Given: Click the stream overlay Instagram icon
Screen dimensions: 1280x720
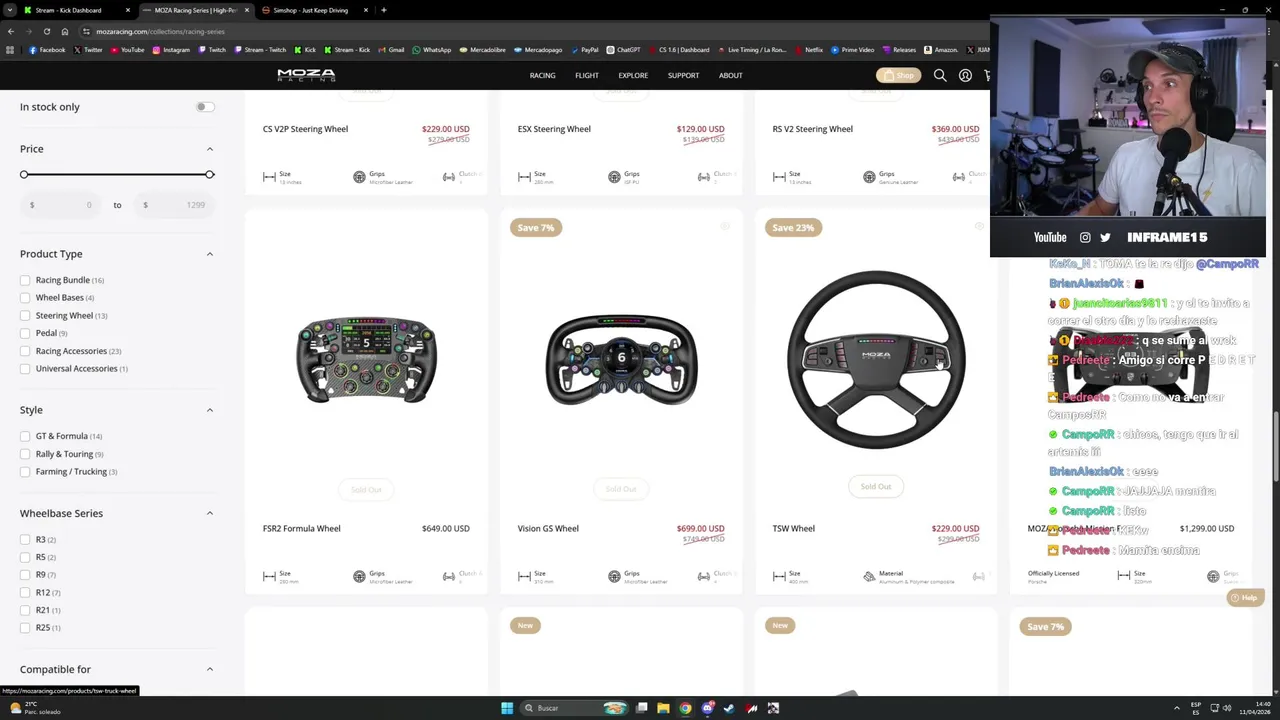Looking at the screenshot, I should [x=1085, y=237].
